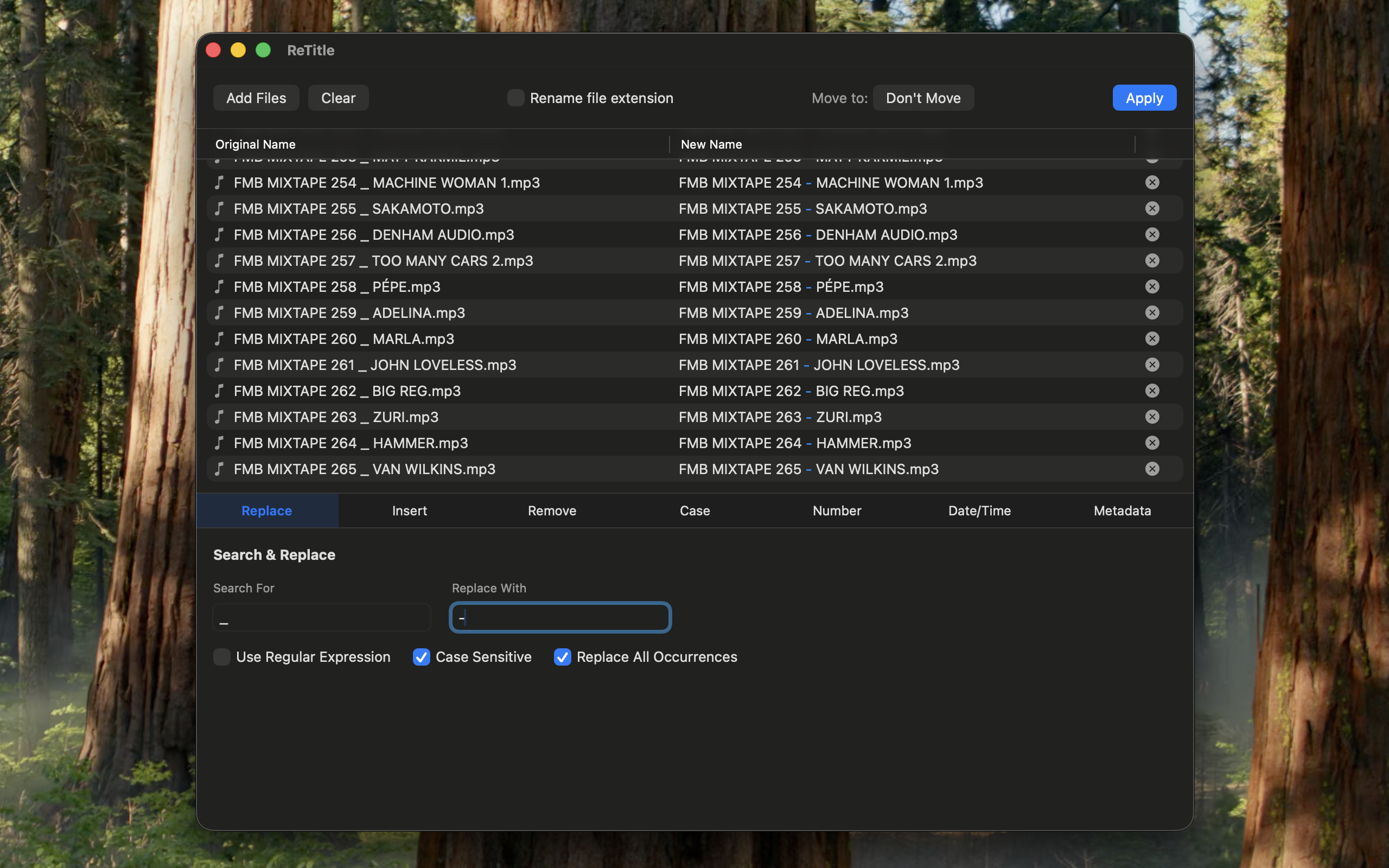
Task: Switch to the Insert tab
Action: 409,510
